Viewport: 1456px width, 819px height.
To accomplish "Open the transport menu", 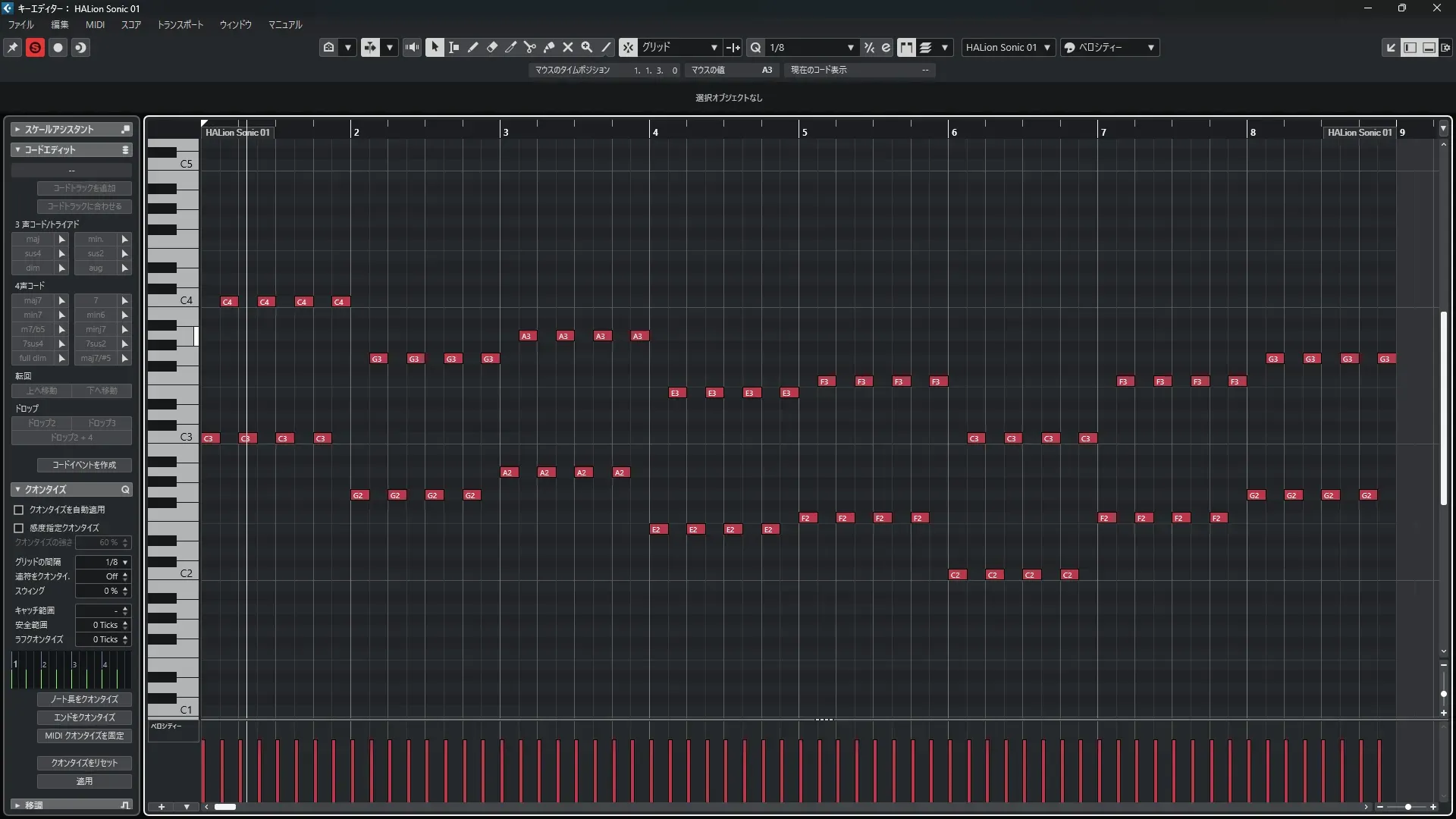I will tap(180, 24).
